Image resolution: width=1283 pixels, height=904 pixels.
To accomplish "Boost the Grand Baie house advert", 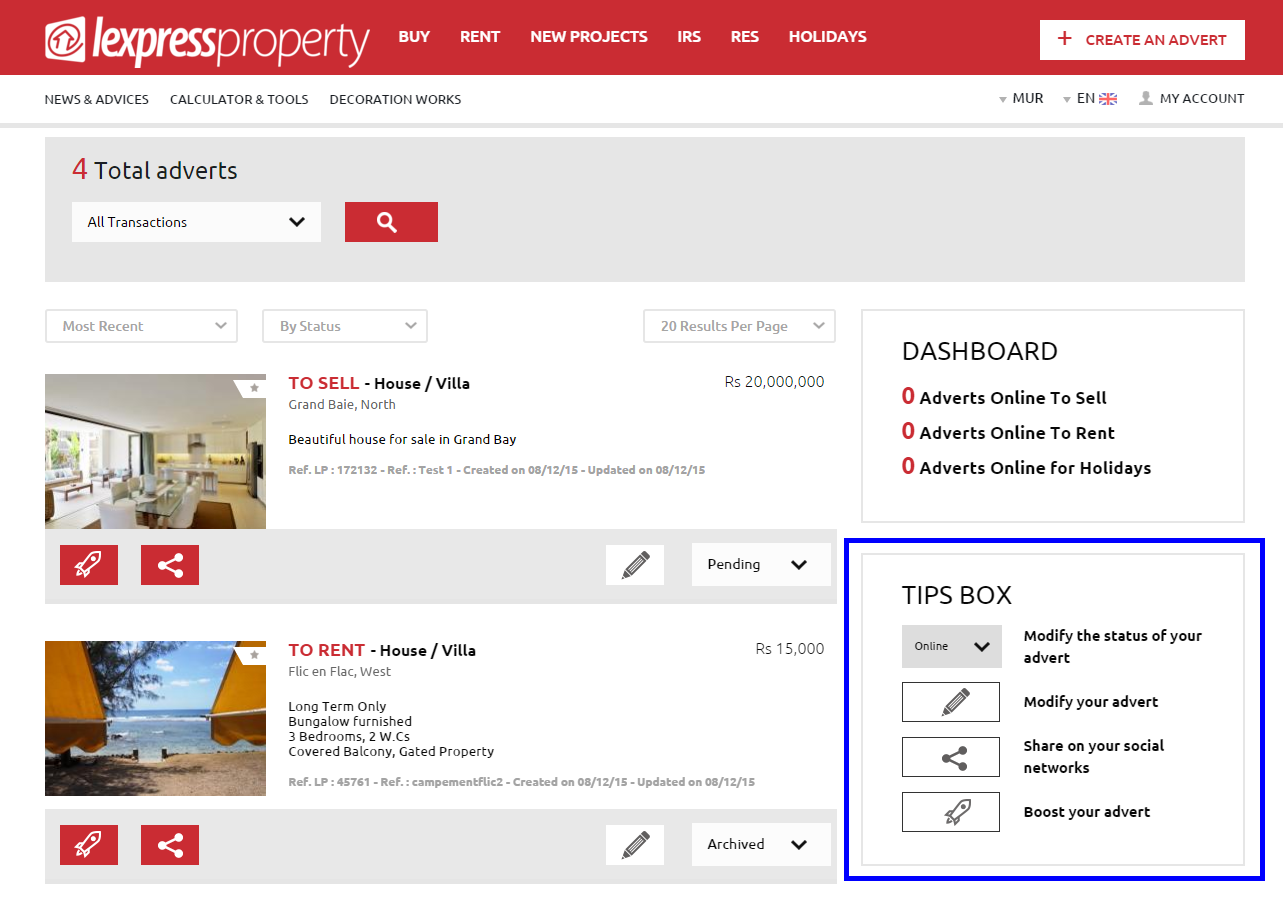I will tap(89, 565).
